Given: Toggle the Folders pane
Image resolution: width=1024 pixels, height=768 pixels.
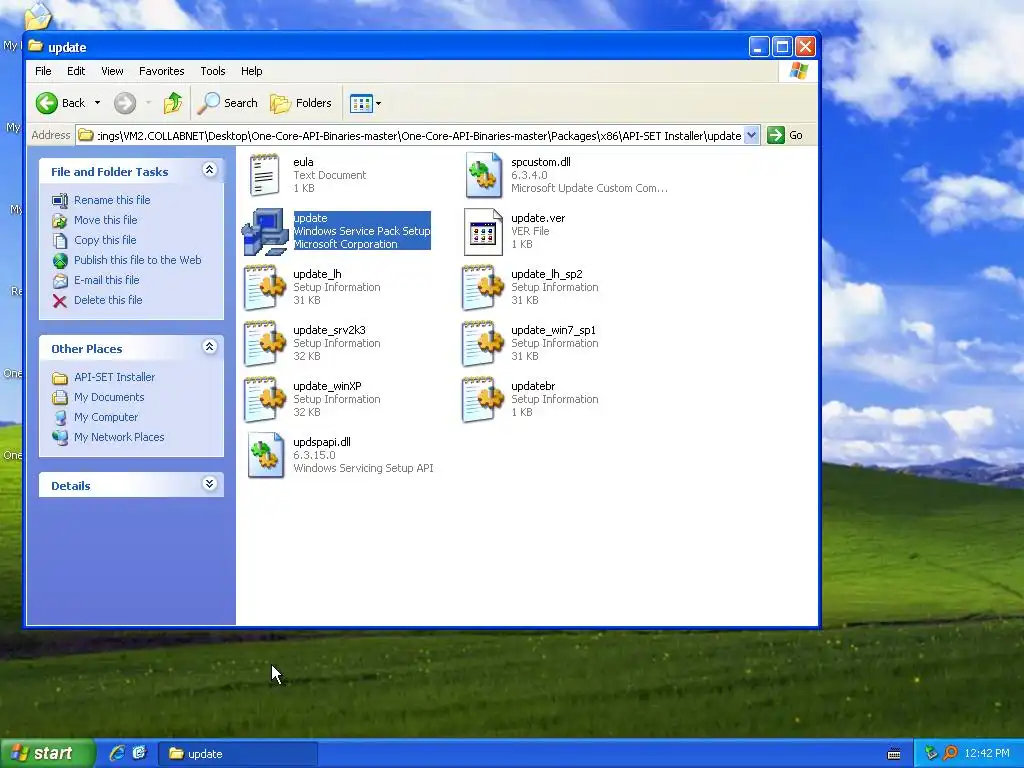Looking at the screenshot, I should [x=300, y=103].
